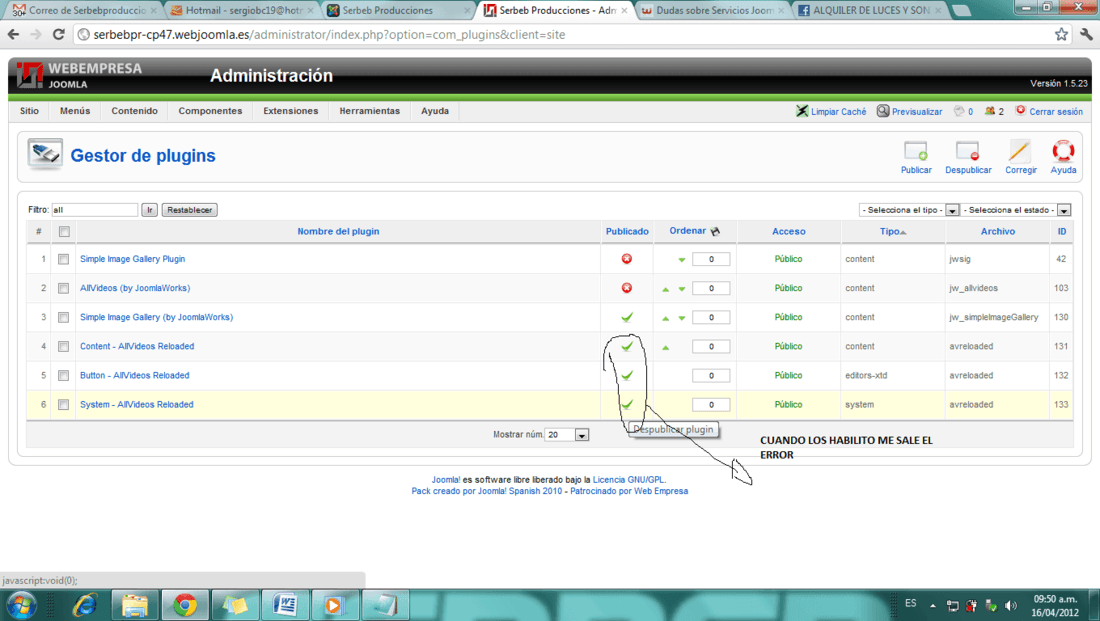Sort by the 'Nombre del plugin' column header
This screenshot has width=1100, height=621.
coord(338,231)
